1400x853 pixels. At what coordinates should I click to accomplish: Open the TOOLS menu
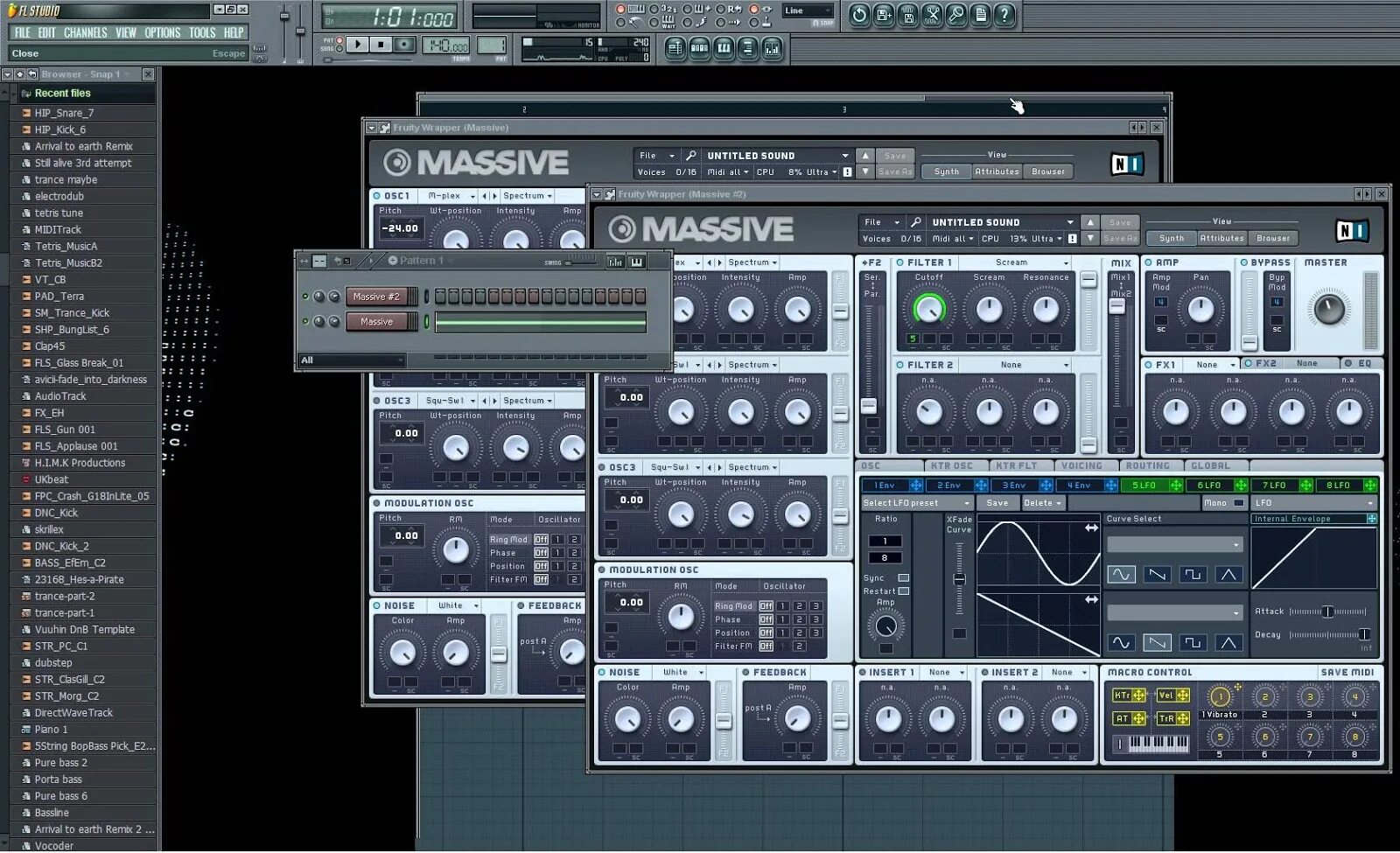[x=202, y=32]
